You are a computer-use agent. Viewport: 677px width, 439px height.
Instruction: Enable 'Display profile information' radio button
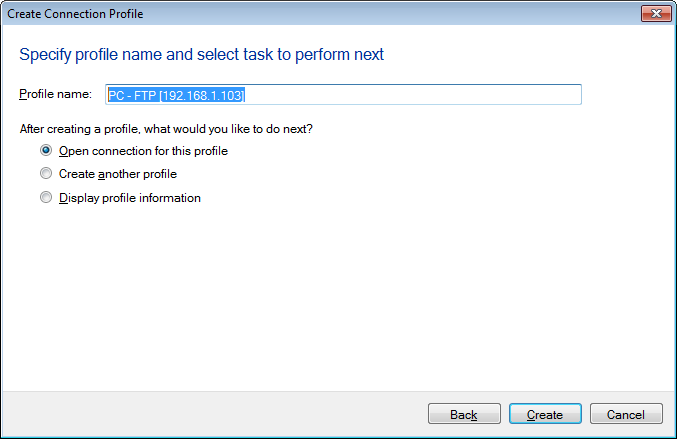tap(46, 198)
